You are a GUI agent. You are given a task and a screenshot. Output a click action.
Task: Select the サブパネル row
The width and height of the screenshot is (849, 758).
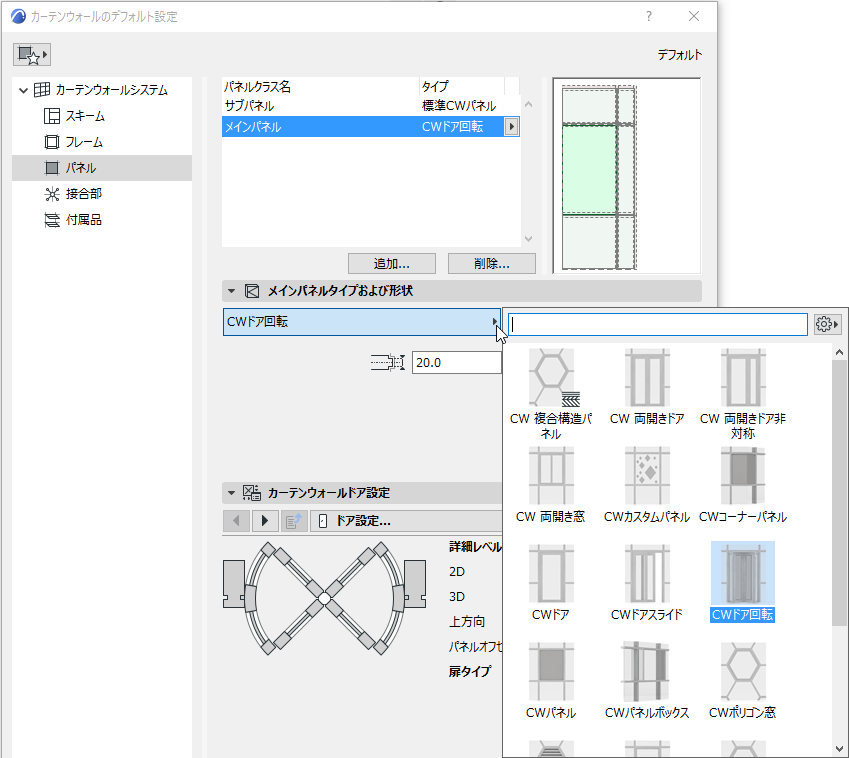pos(371,106)
